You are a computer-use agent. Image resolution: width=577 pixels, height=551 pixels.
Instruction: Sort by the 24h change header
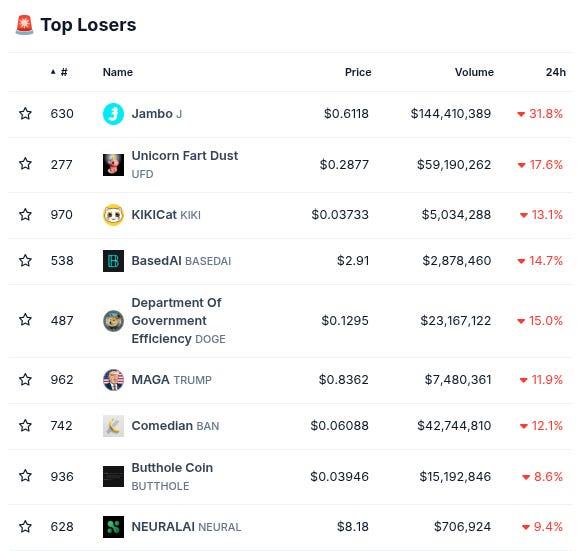556,72
